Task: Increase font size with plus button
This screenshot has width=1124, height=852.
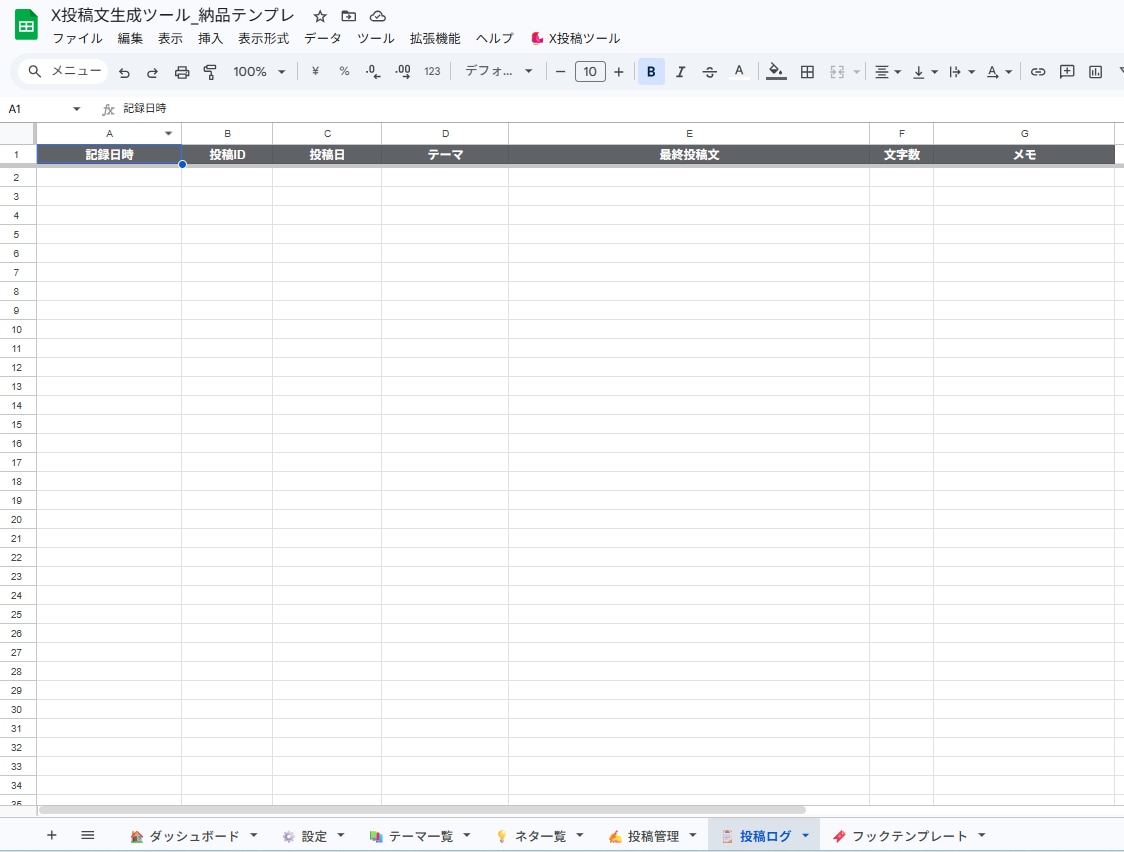Action: 619,72
